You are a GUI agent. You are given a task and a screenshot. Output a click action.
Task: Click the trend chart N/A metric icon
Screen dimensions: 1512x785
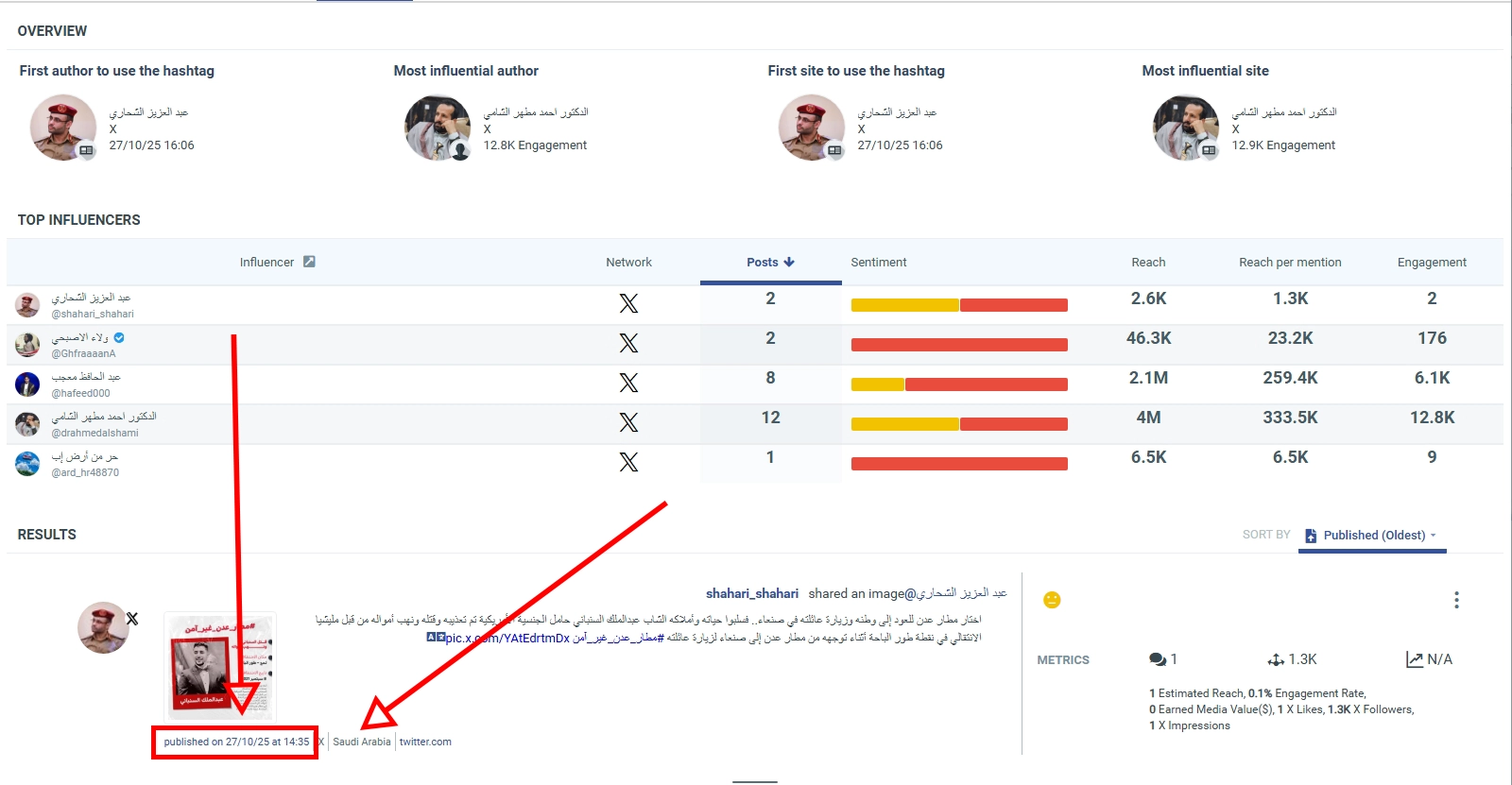point(1415,659)
